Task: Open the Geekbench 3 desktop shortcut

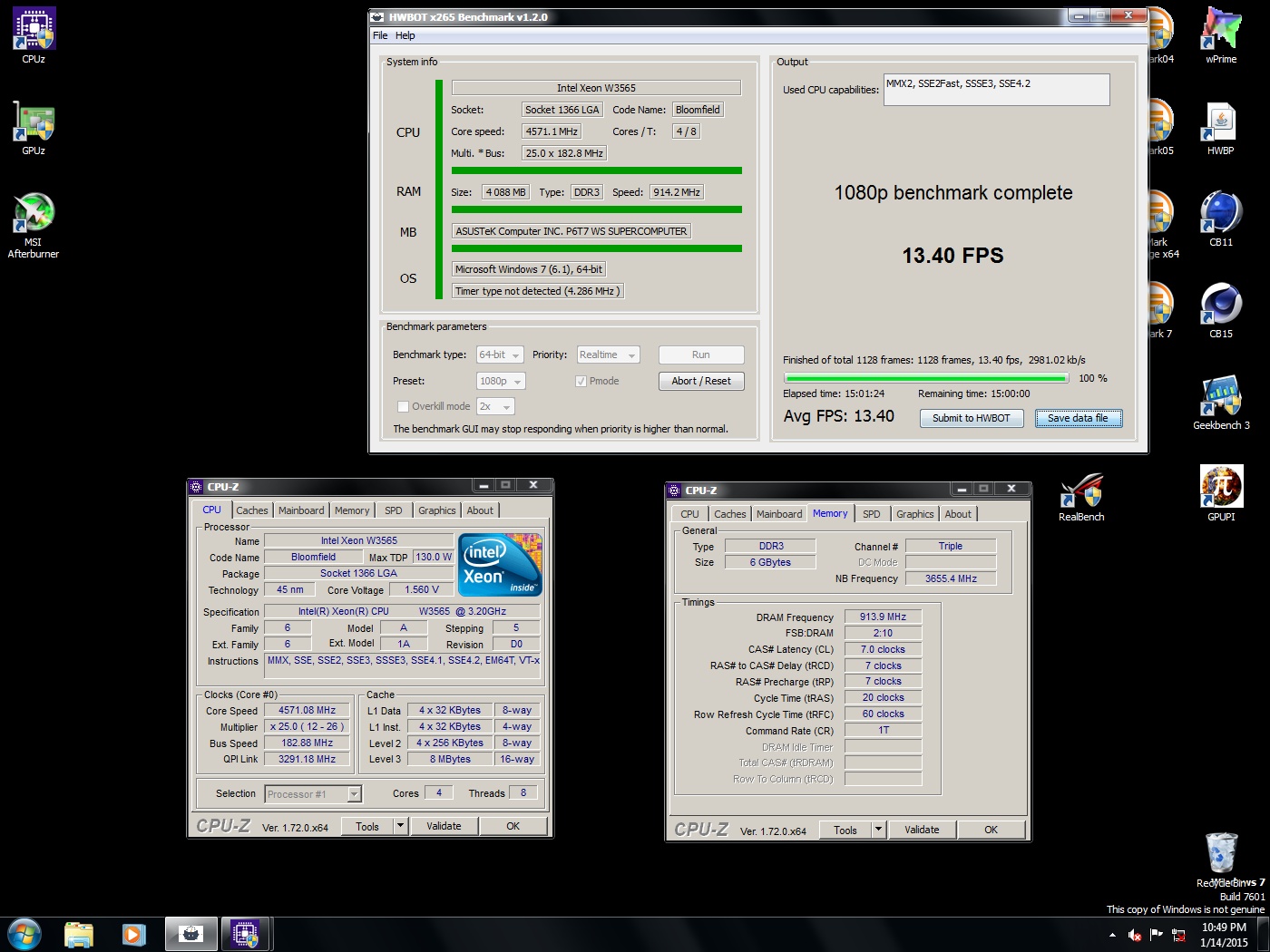Action: pyautogui.click(x=1221, y=403)
